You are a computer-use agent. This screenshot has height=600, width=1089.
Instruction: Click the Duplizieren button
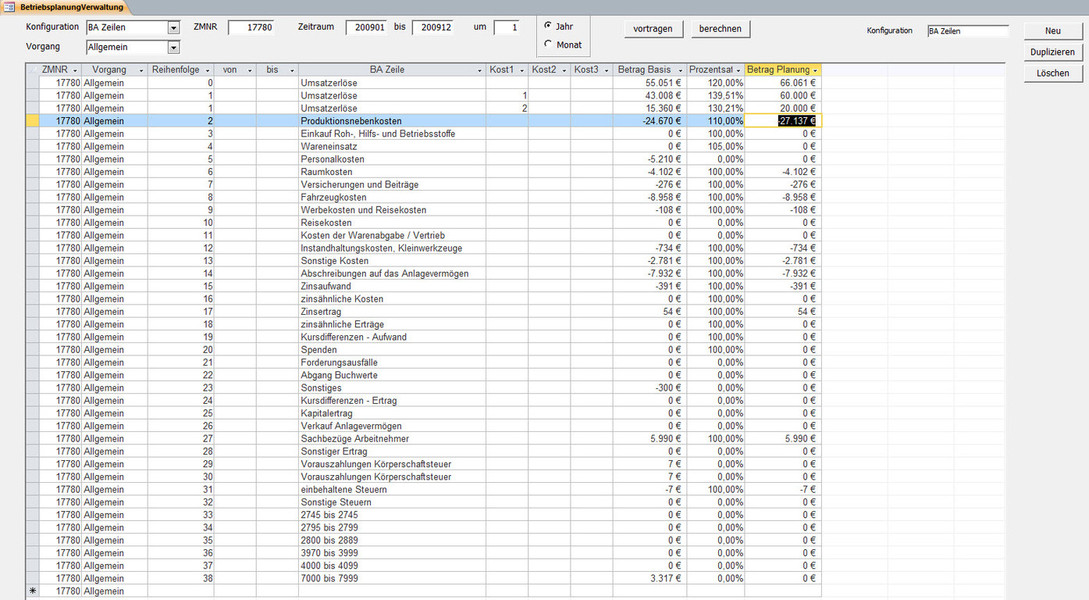coord(1053,52)
